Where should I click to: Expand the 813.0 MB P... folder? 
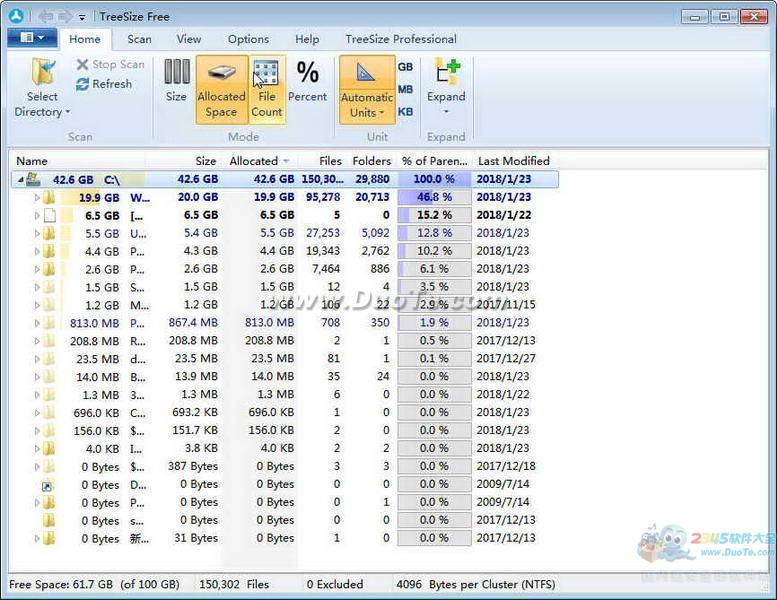37,323
